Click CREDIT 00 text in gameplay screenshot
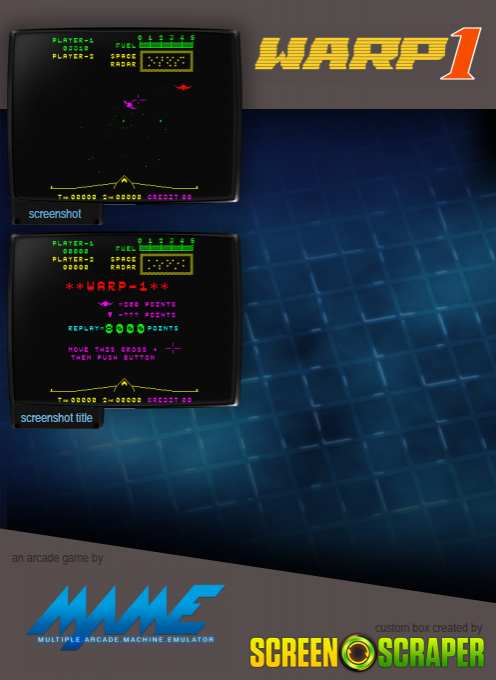The width and height of the screenshot is (496, 680). click(x=170, y=197)
